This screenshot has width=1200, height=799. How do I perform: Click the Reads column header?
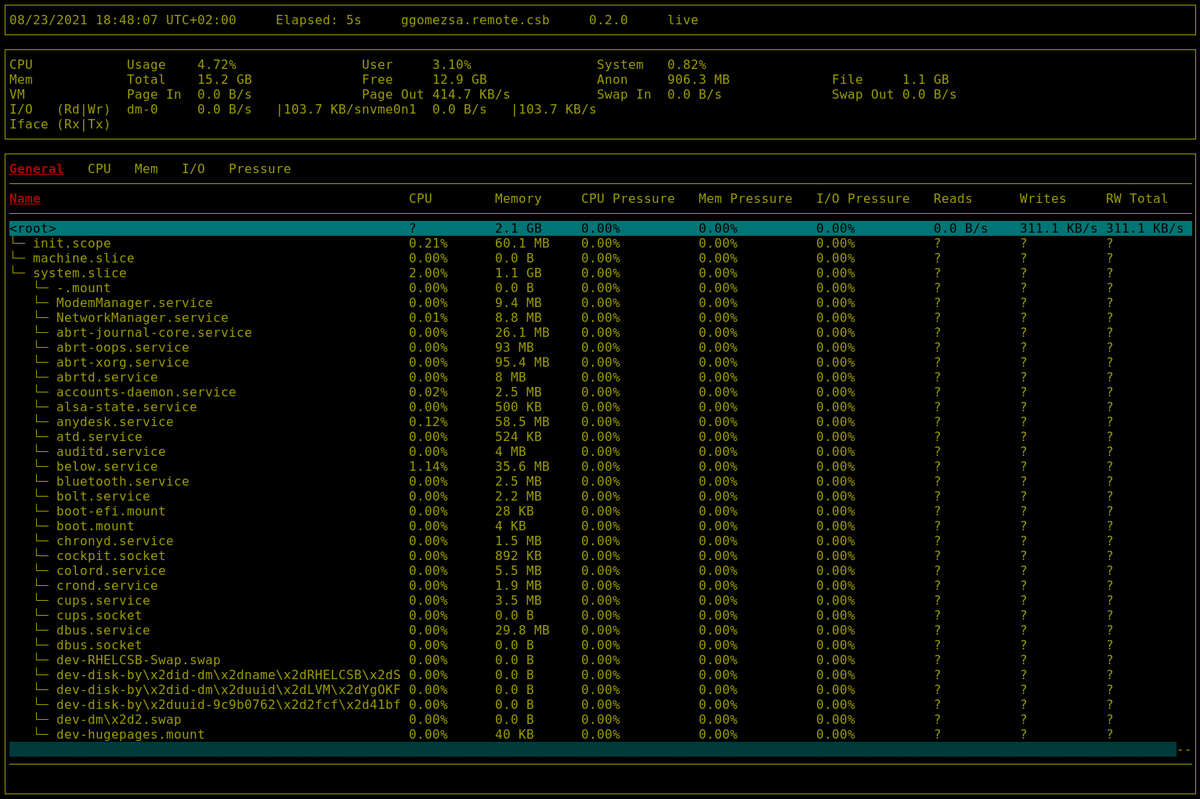pos(953,199)
